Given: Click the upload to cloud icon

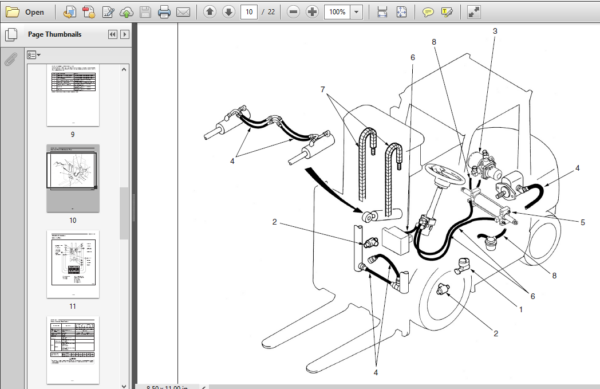Looking at the screenshot, I should pos(127,12).
